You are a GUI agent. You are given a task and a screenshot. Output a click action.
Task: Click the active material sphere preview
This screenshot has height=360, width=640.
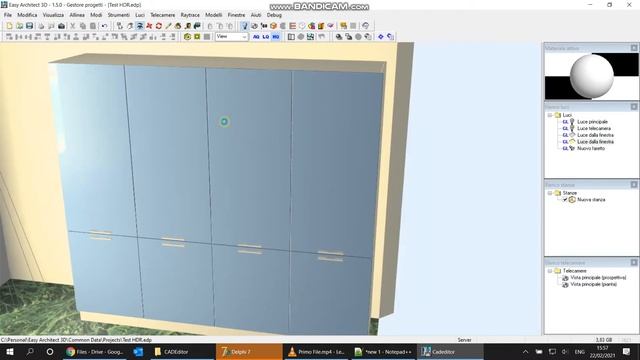(591, 76)
